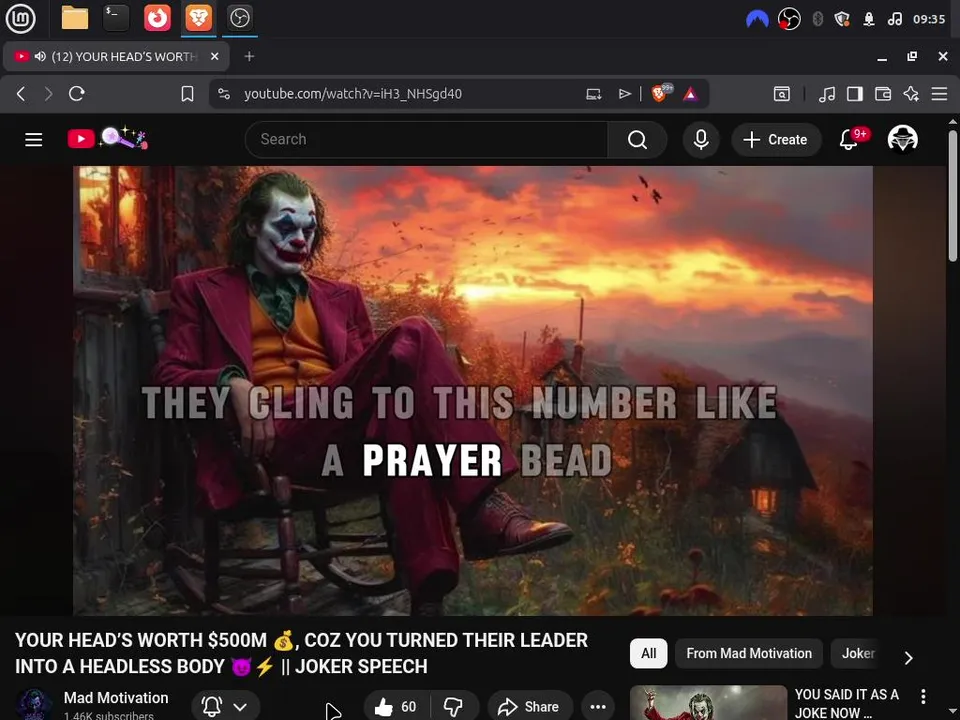Screen dimensions: 960x720
Task: Open a new browser tab
Action: 249,56
